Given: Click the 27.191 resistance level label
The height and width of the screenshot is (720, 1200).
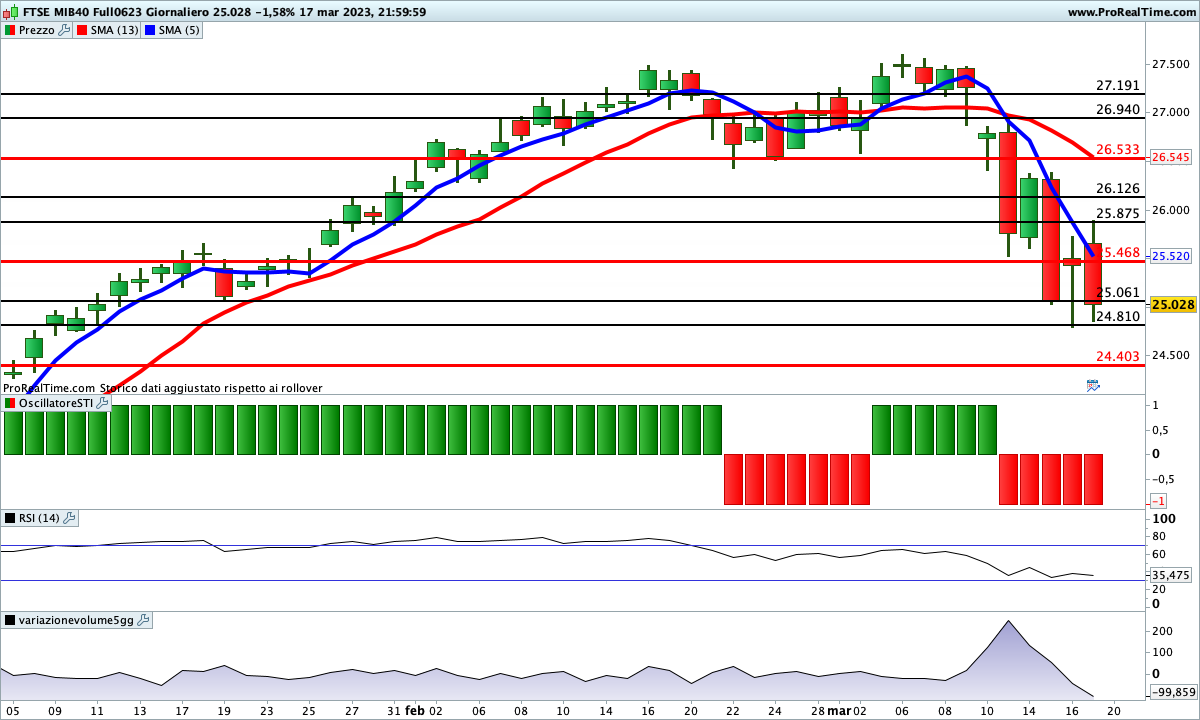Looking at the screenshot, I should pyautogui.click(x=1118, y=86).
